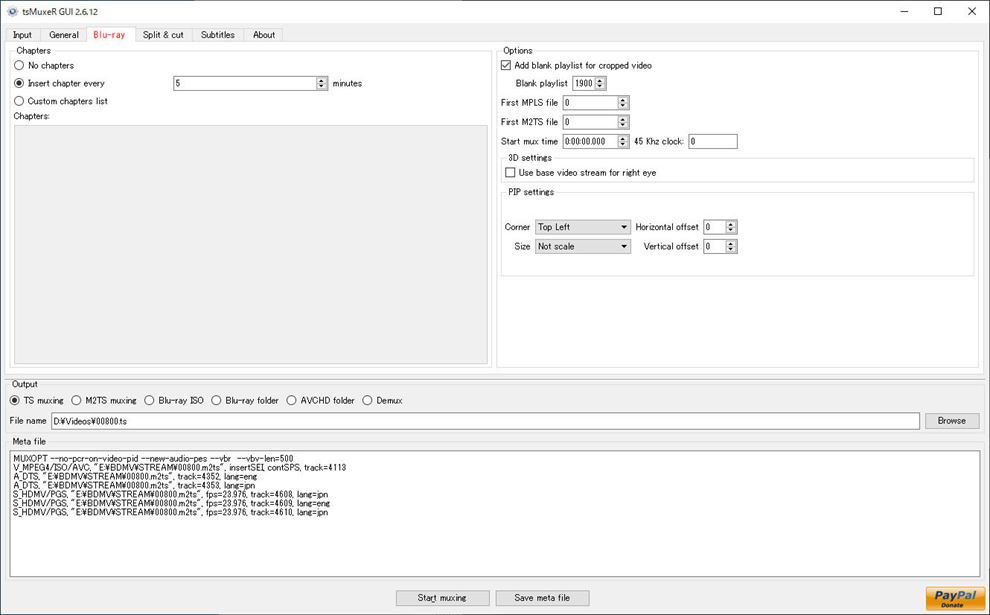The width and height of the screenshot is (990, 615).
Task: Expand the PIP Size dropdown
Action: [582, 246]
